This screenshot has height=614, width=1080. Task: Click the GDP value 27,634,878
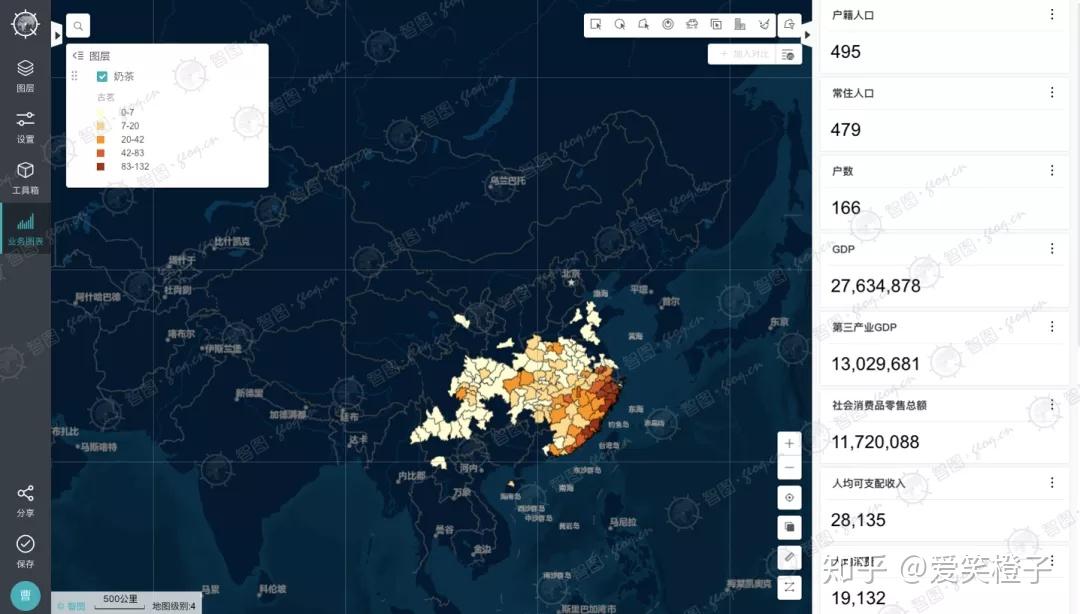(875, 286)
